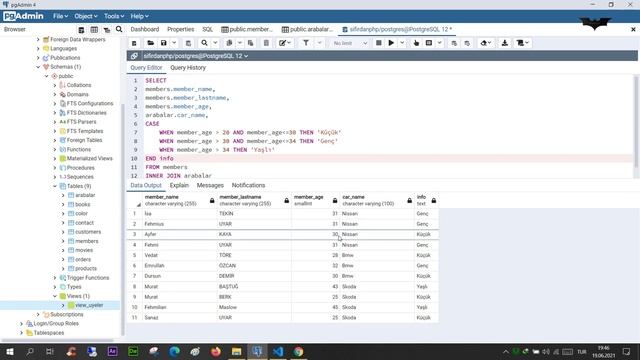The image size is (640, 360).
Task: Open the Find options dropdown arrow
Action: coord(215,43)
